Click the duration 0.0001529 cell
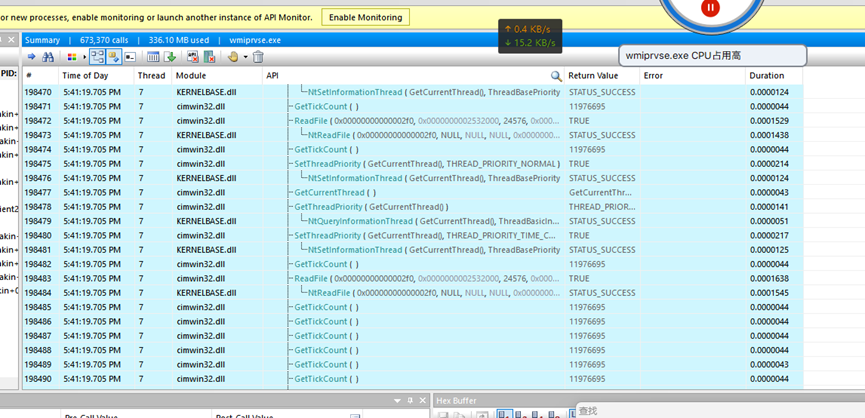Image resolution: width=865 pixels, height=418 pixels. [x=769, y=121]
